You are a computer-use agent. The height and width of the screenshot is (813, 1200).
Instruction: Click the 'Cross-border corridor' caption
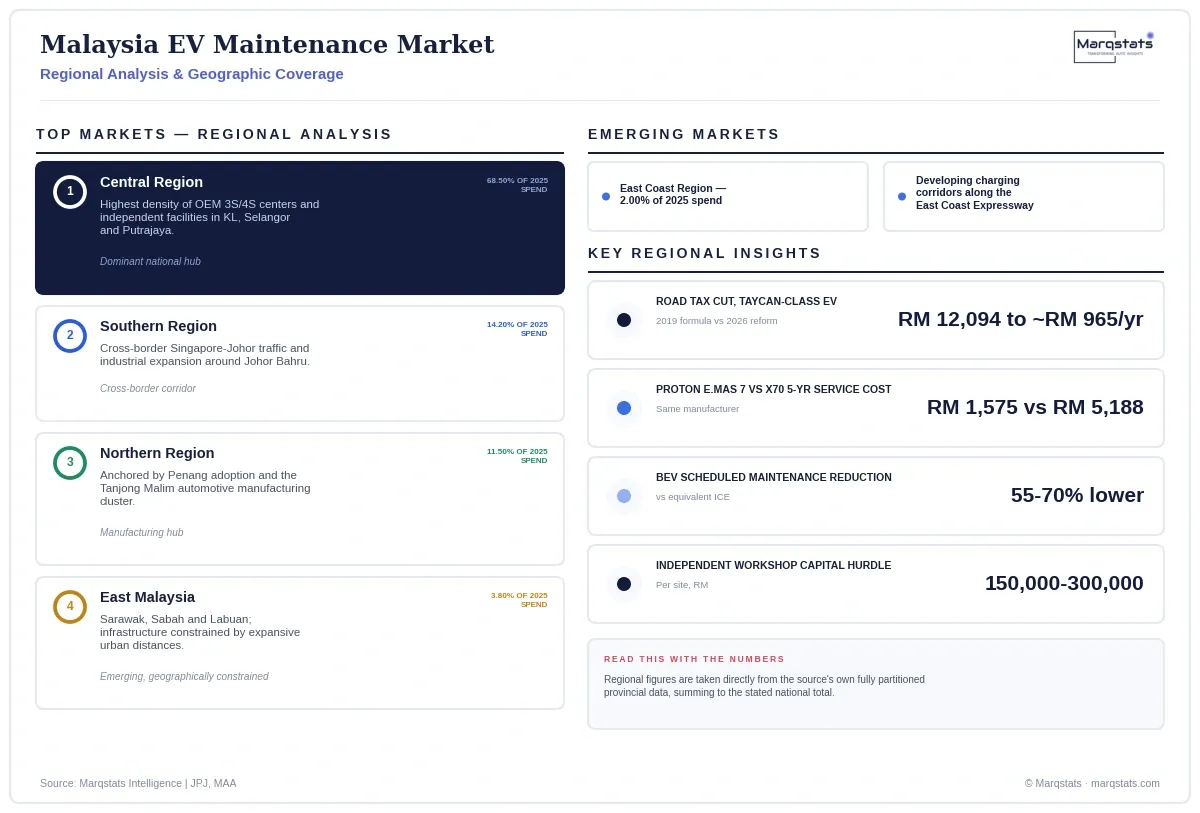148,389
